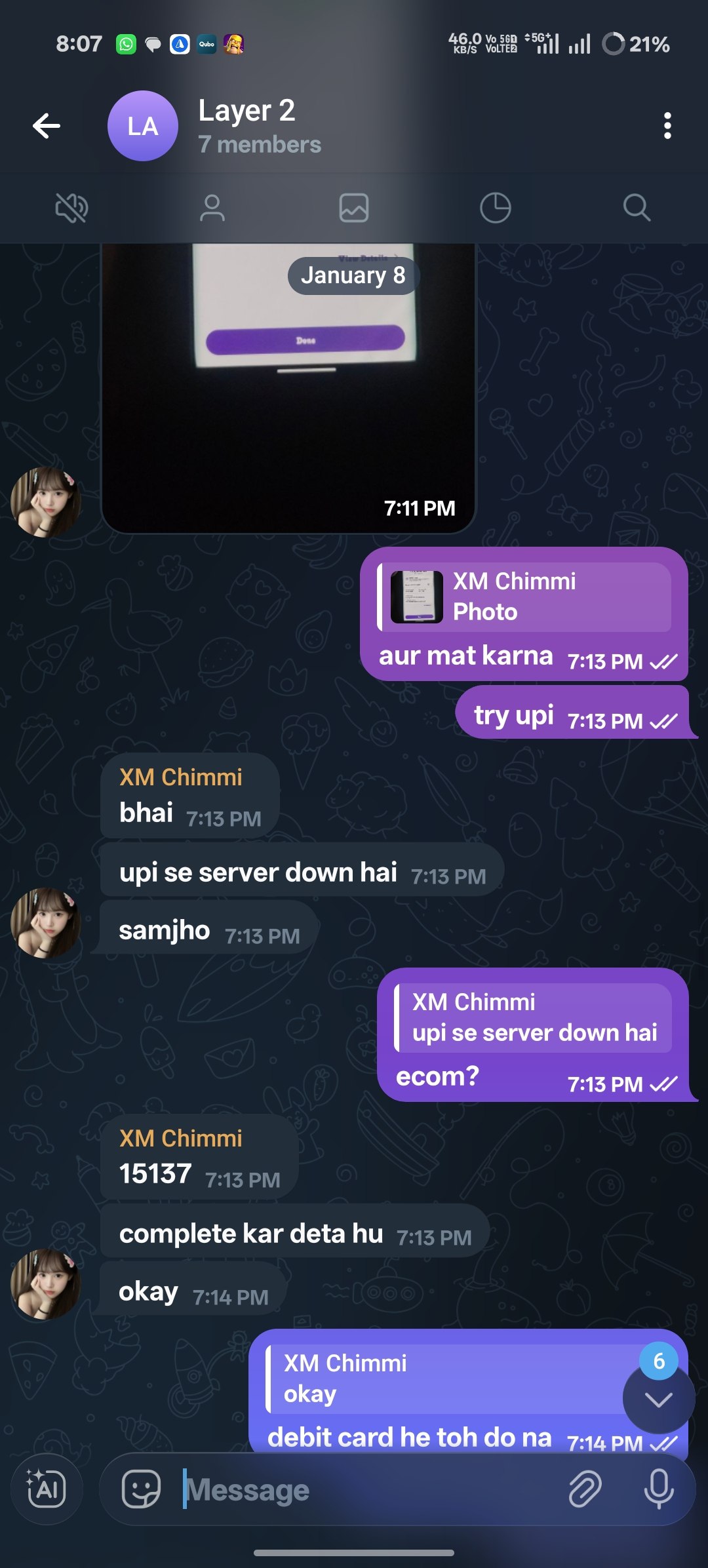708x1568 pixels.
Task: Open the members profile icon tab
Action: 212,208
